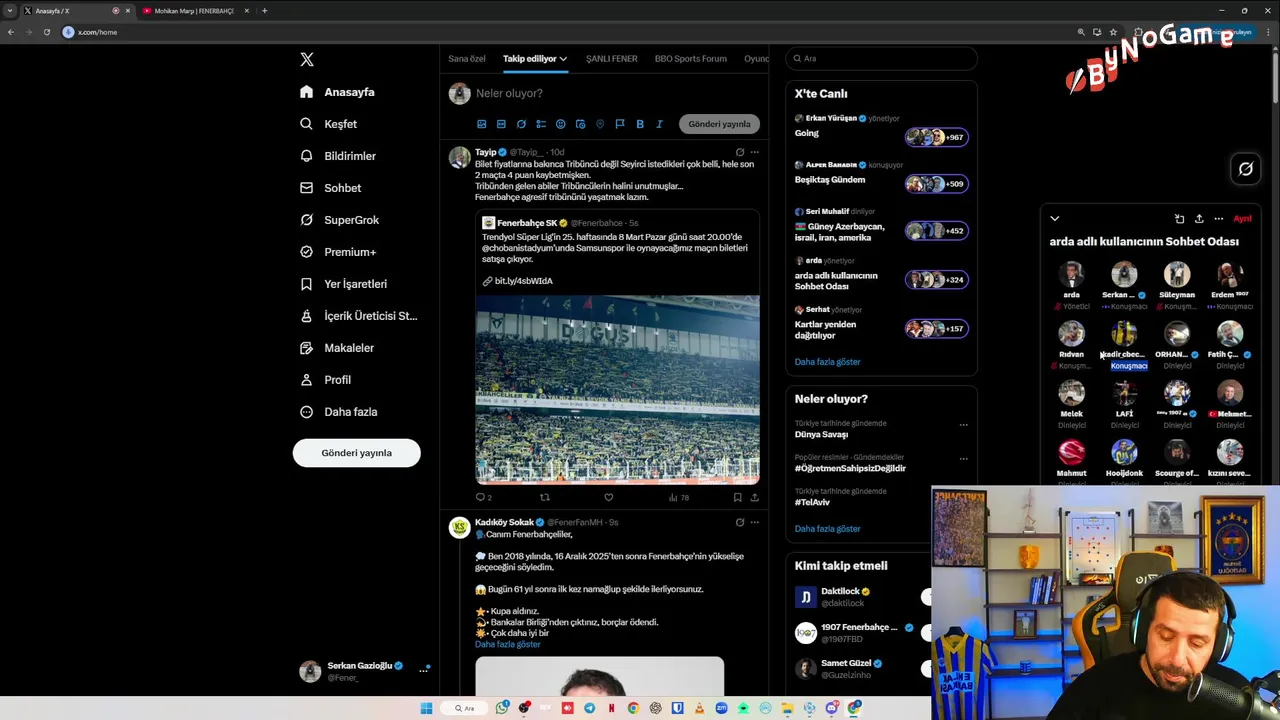Open the bit.ly/4sbWIdA link
Image resolution: width=1280 pixels, height=720 pixels.
523,281
